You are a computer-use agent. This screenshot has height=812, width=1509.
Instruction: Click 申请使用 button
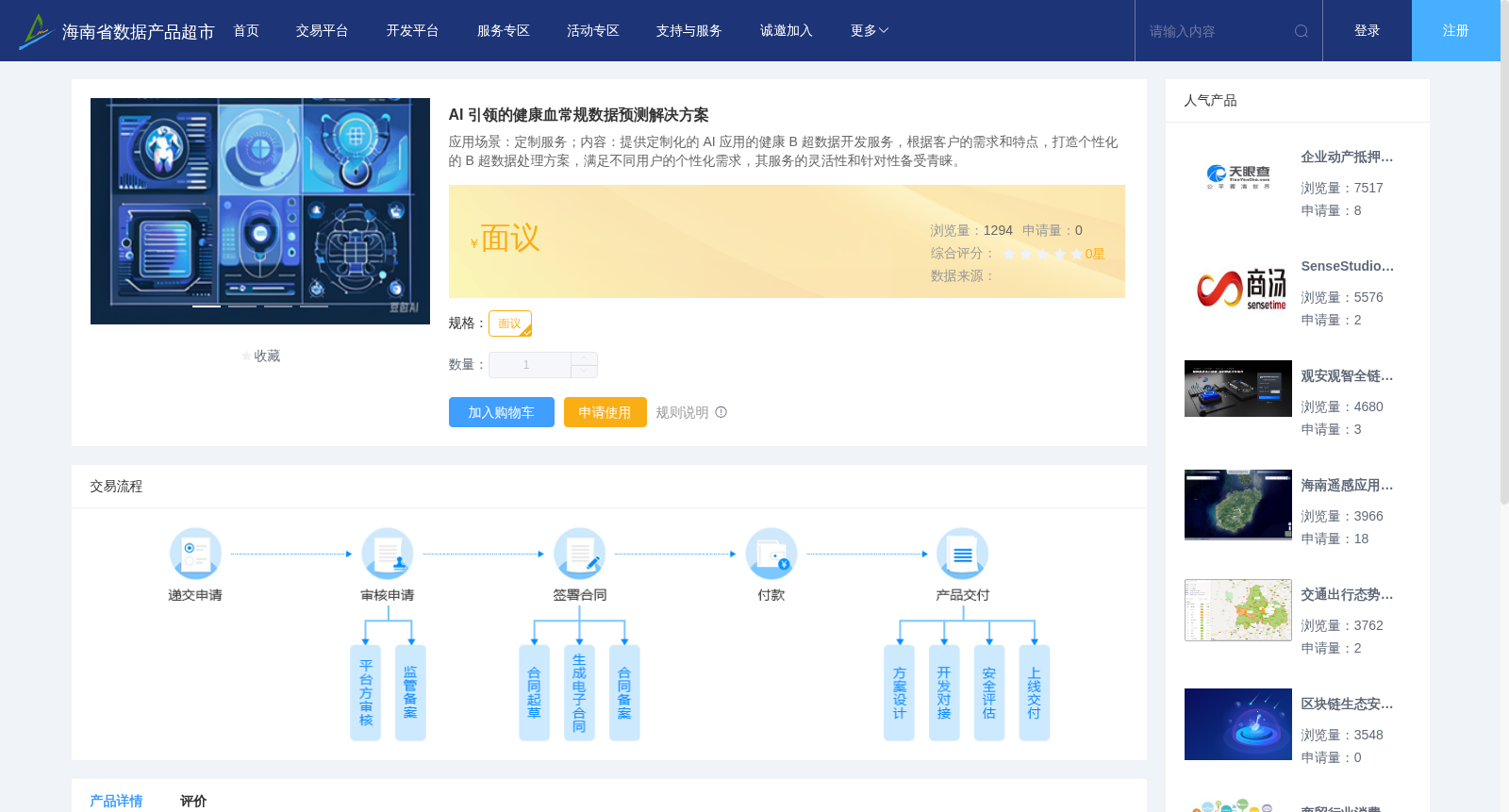(605, 412)
